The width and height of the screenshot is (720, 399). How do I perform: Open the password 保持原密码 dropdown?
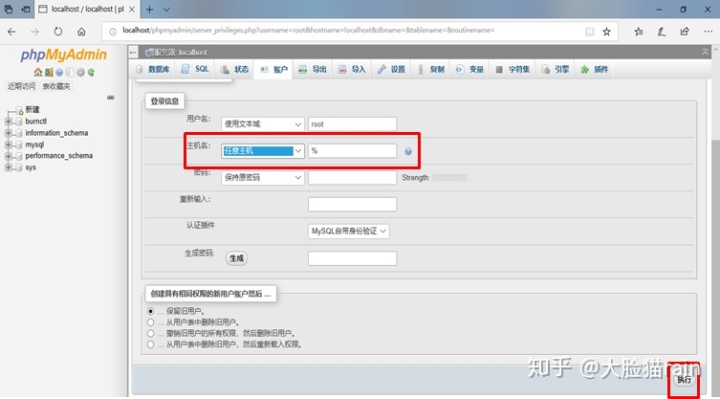[263, 178]
